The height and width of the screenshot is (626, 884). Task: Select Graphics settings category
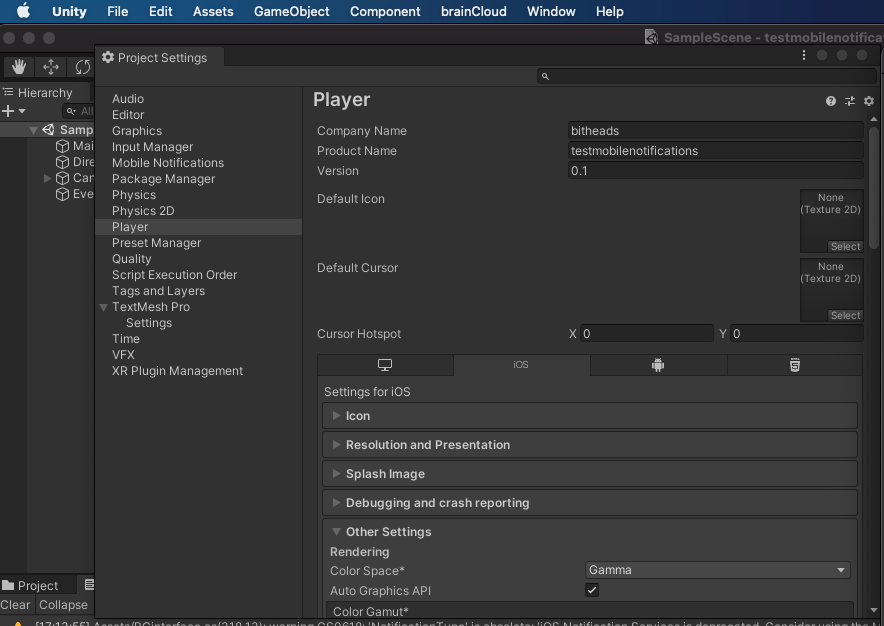click(137, 131)
